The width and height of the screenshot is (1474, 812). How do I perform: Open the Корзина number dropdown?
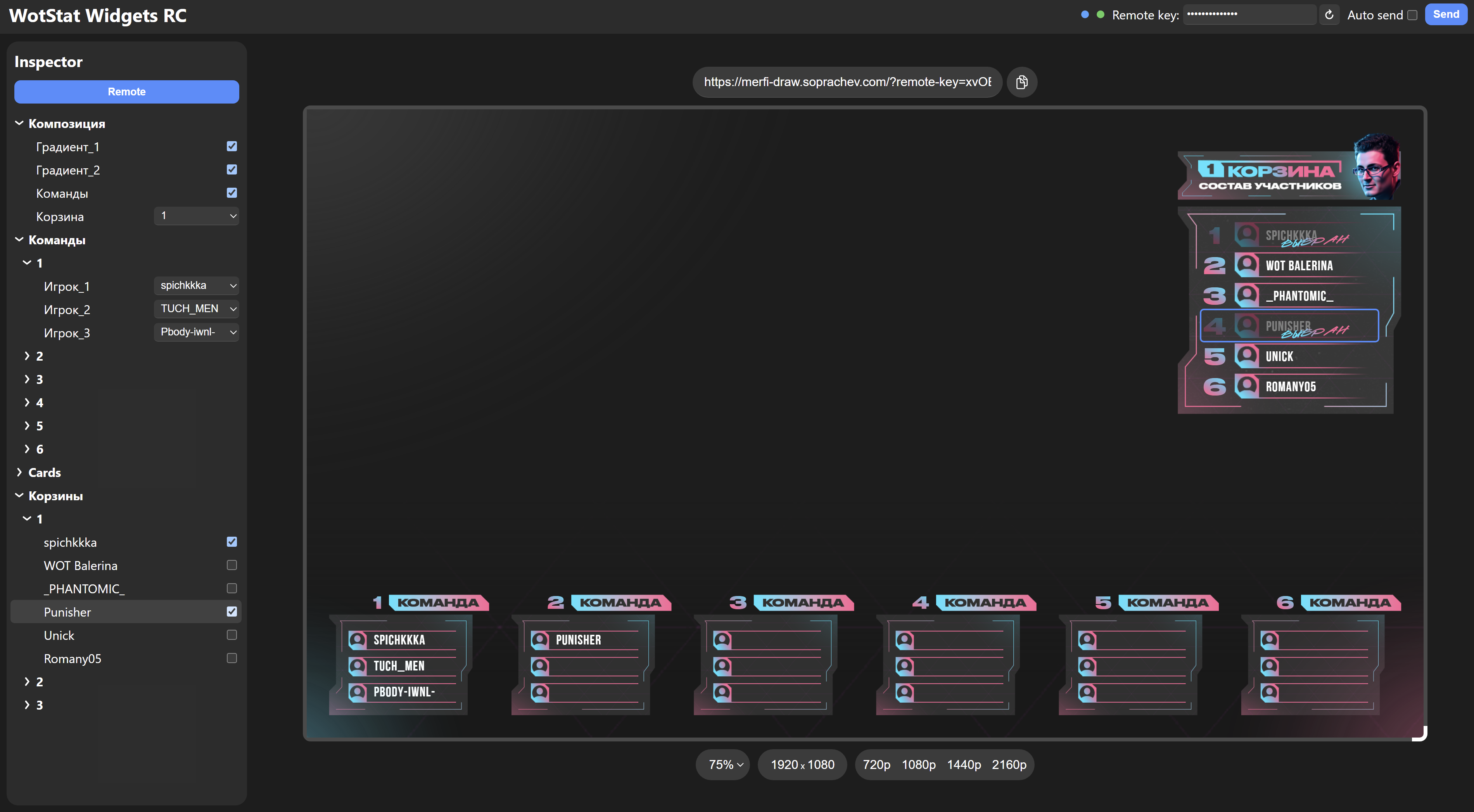(196, 216)
